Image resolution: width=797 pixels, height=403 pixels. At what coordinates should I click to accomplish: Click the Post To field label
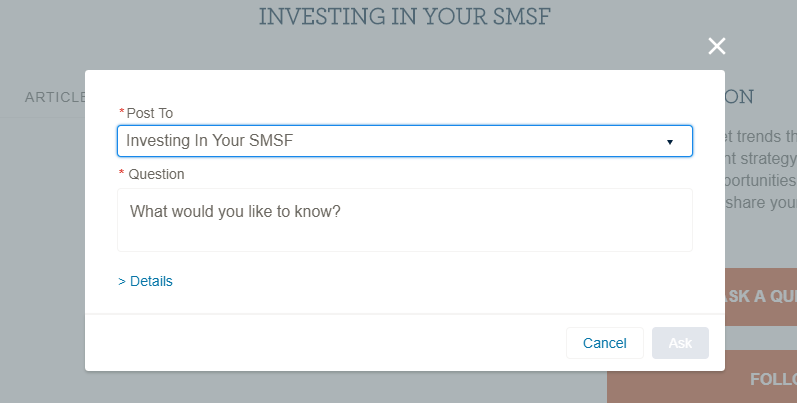tap(150, 113)
